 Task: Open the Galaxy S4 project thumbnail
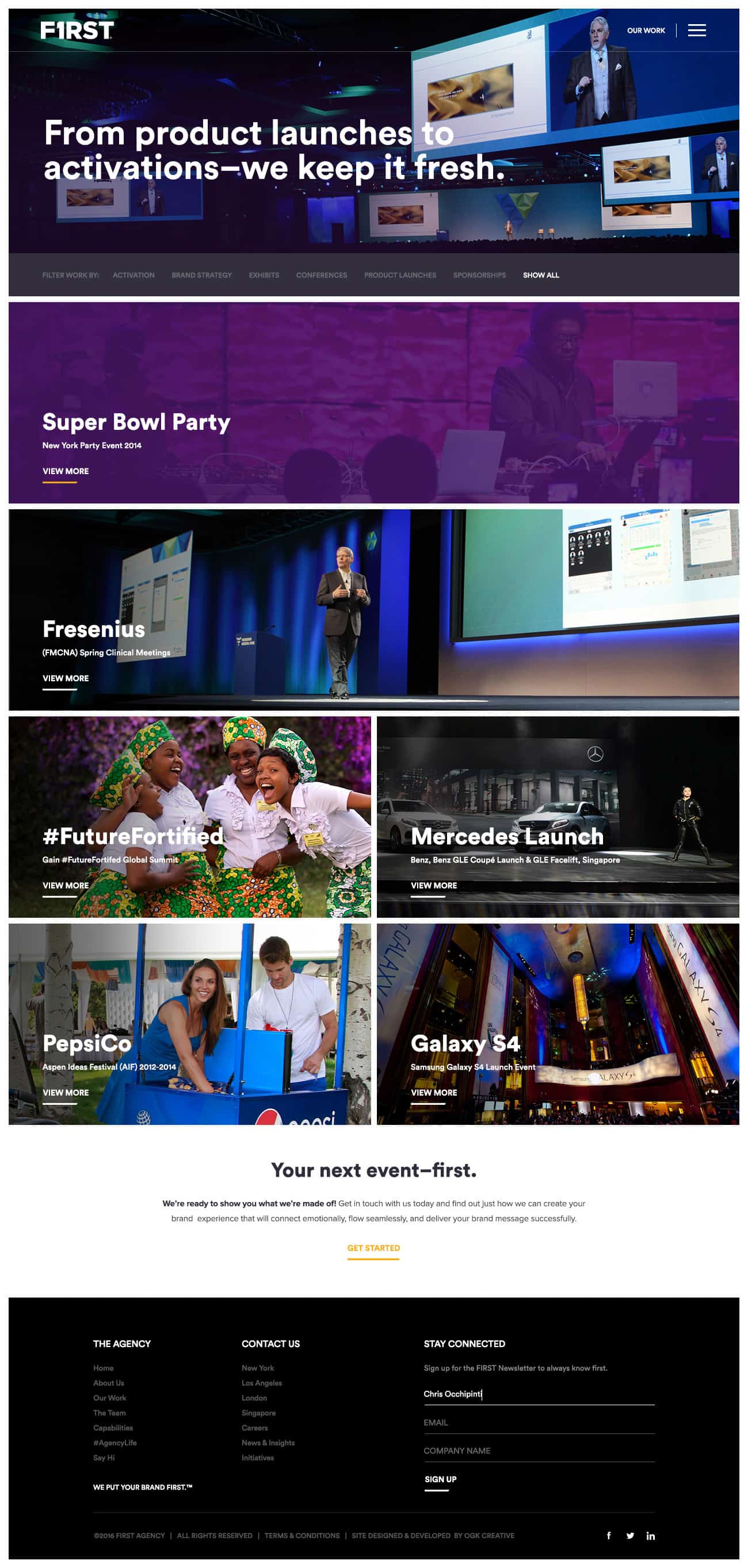[558, 1024]
